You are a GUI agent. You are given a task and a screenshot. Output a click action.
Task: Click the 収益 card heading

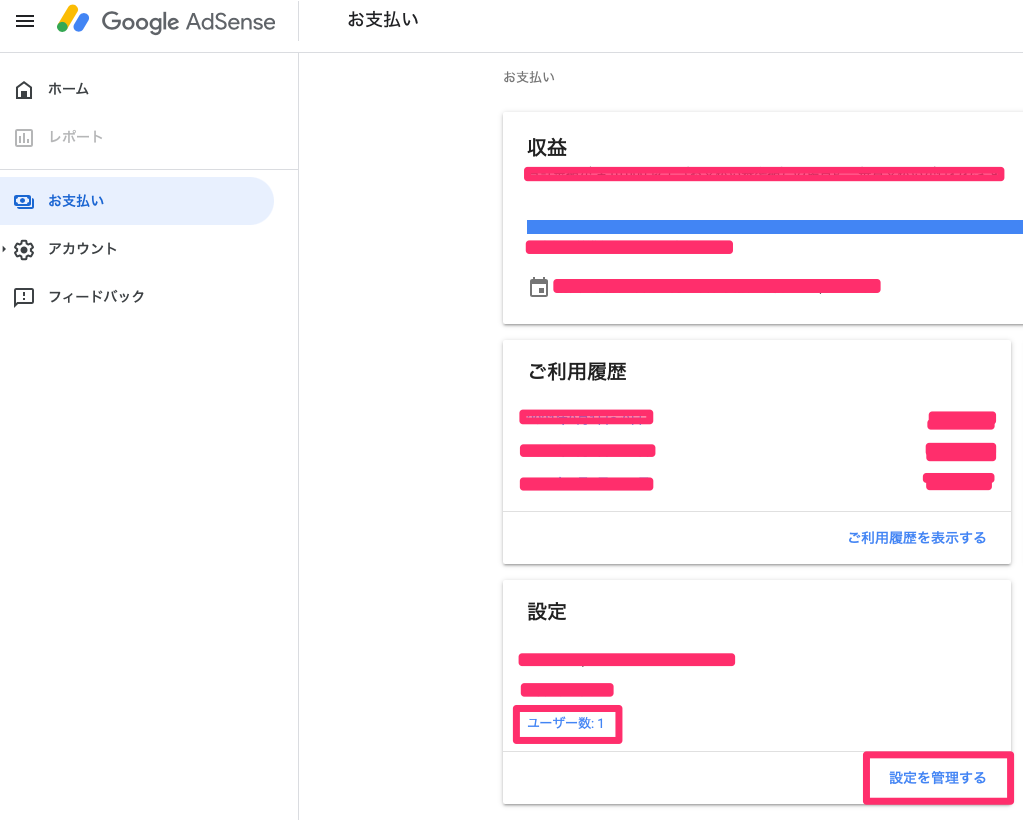coord(547,148)
